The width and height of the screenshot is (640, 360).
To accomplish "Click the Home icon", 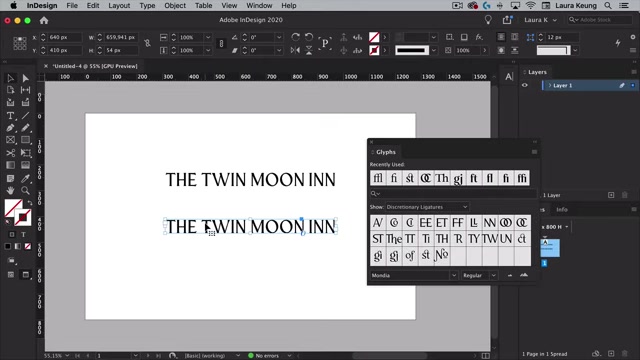I will click(x=44, y=20).
